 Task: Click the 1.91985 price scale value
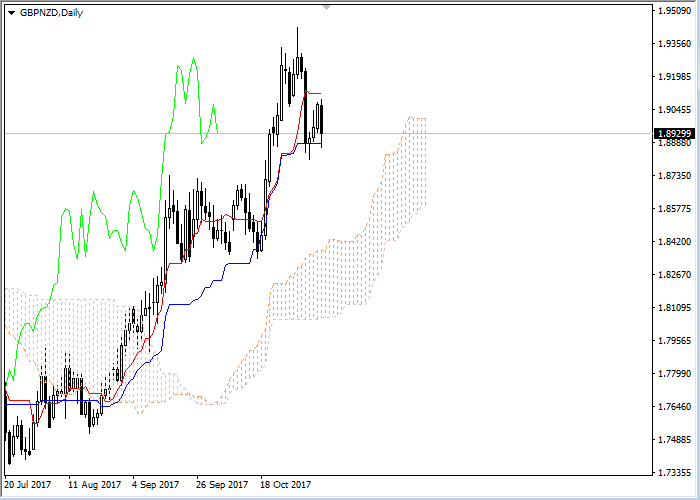point(674,77)
